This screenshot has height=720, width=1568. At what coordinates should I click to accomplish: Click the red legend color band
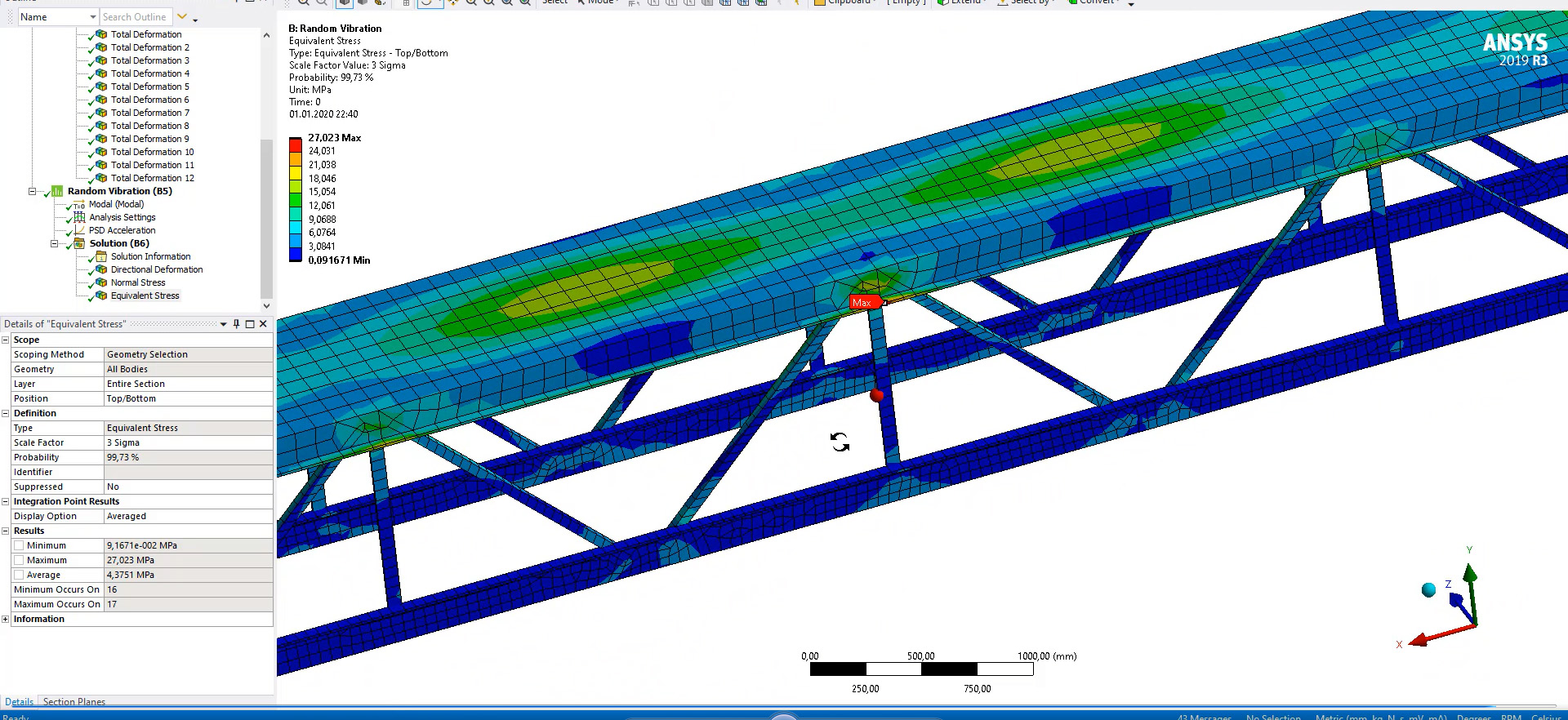[295, 144]
